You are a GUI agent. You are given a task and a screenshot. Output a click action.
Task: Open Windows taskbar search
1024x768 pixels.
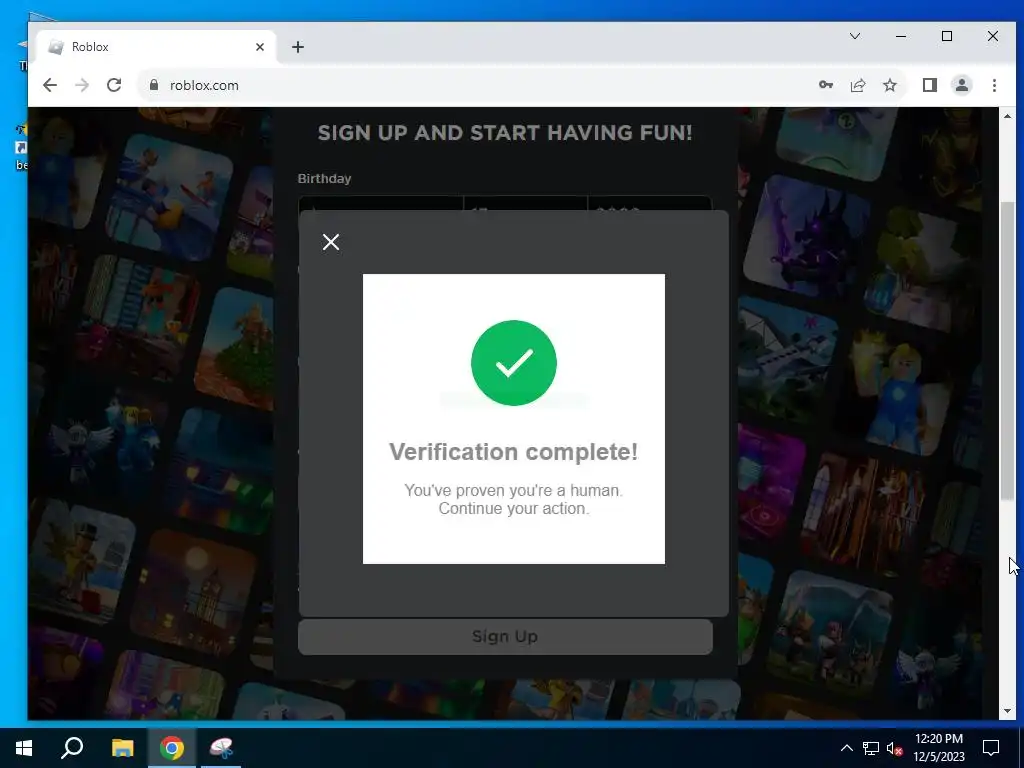[x=72, y=748]
